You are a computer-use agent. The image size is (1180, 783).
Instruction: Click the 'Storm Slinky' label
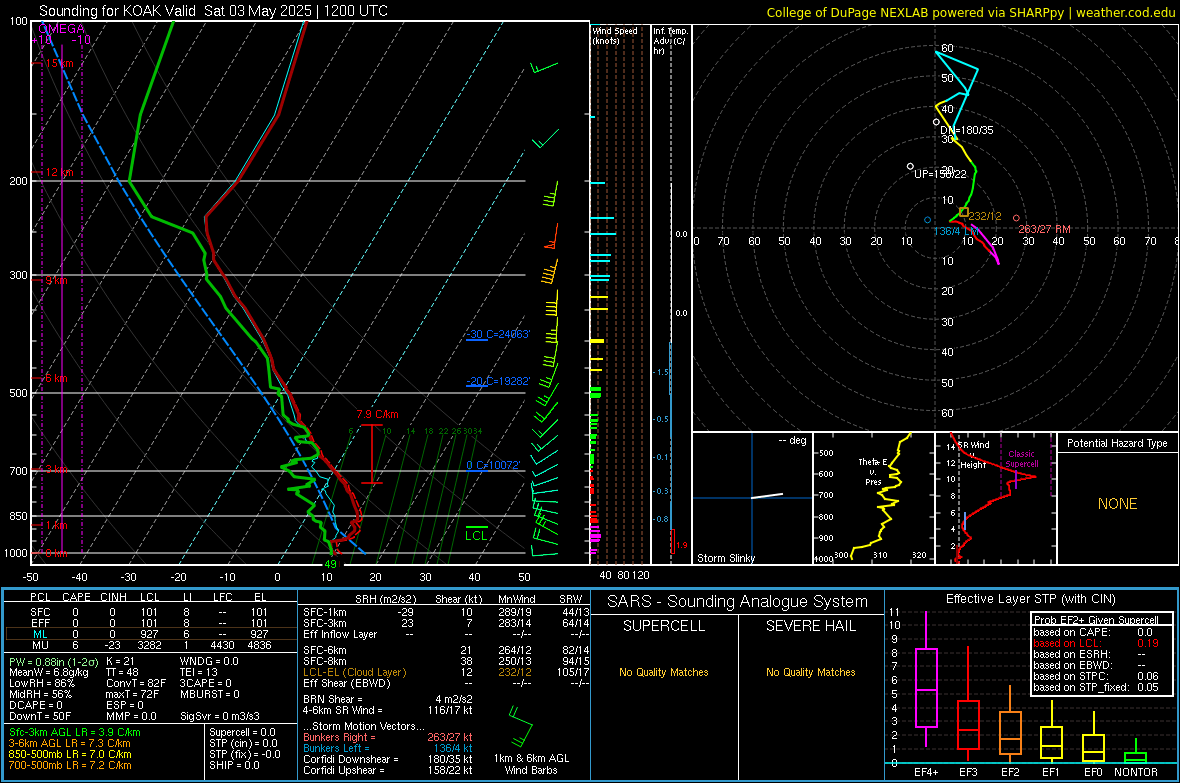[725, 558]
